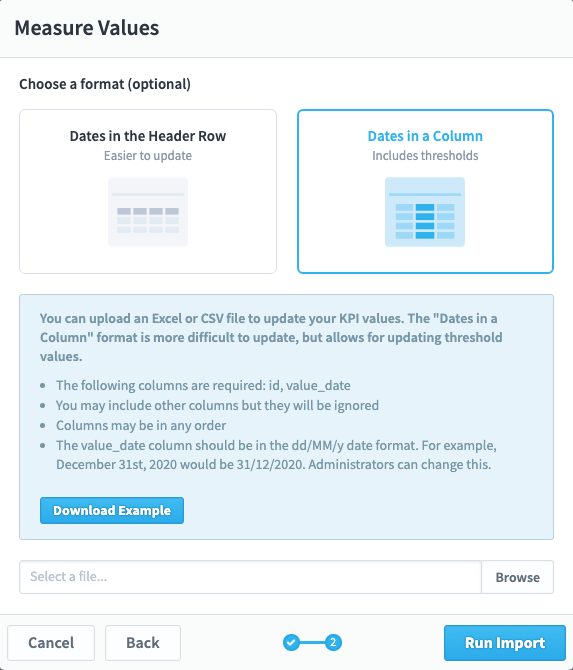
Task: Start the upload with Run Import
Action: (x=505, y=643)
